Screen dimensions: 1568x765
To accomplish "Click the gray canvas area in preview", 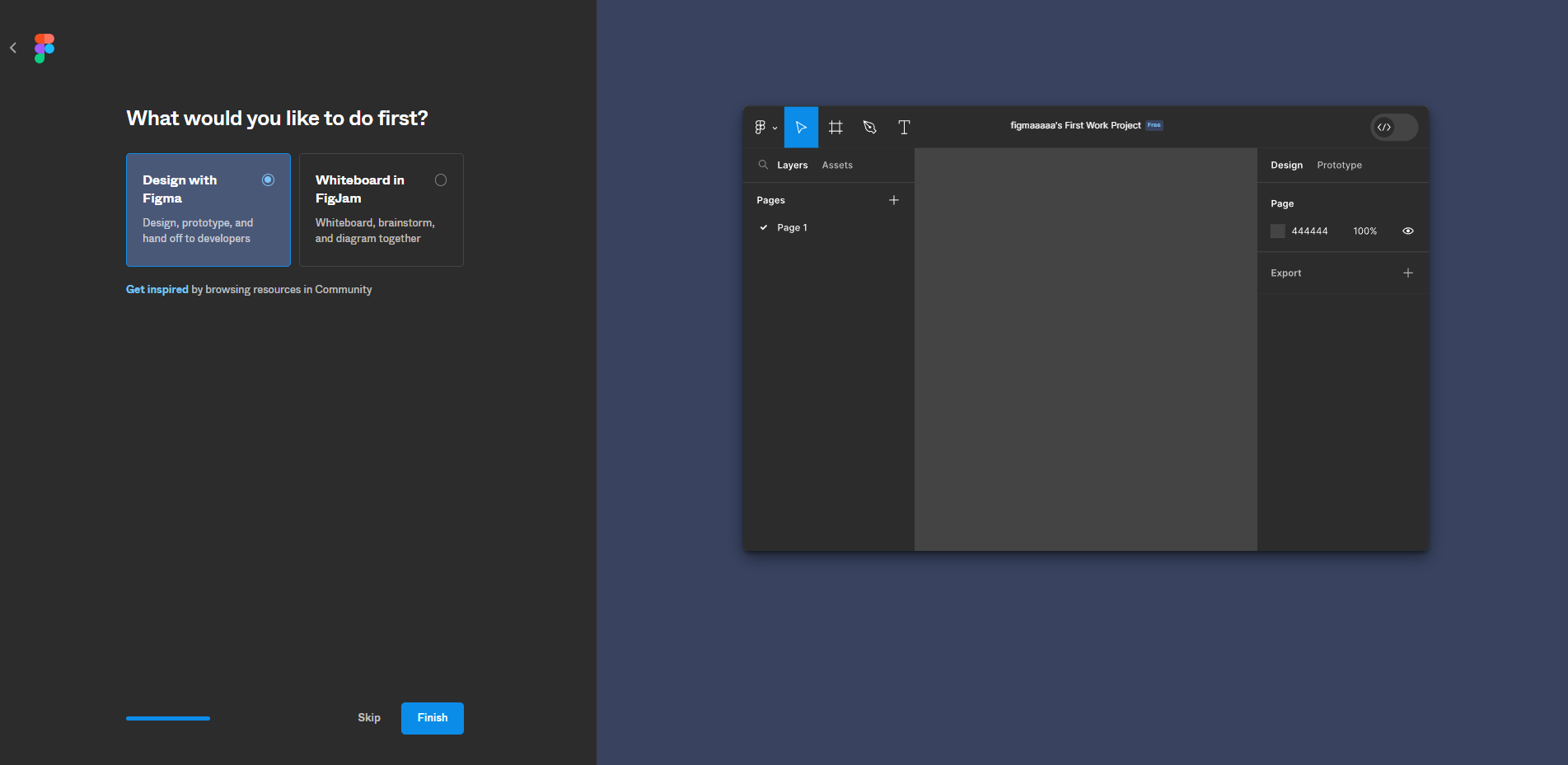I will pyautogui.click(x=1085, y=349).
